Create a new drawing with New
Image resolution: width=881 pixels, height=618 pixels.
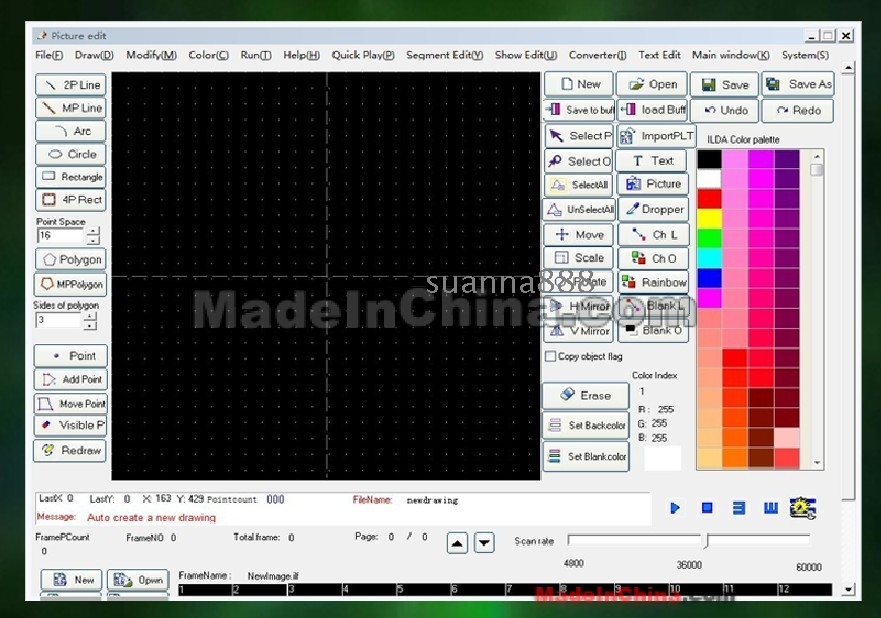coord(579,84)
